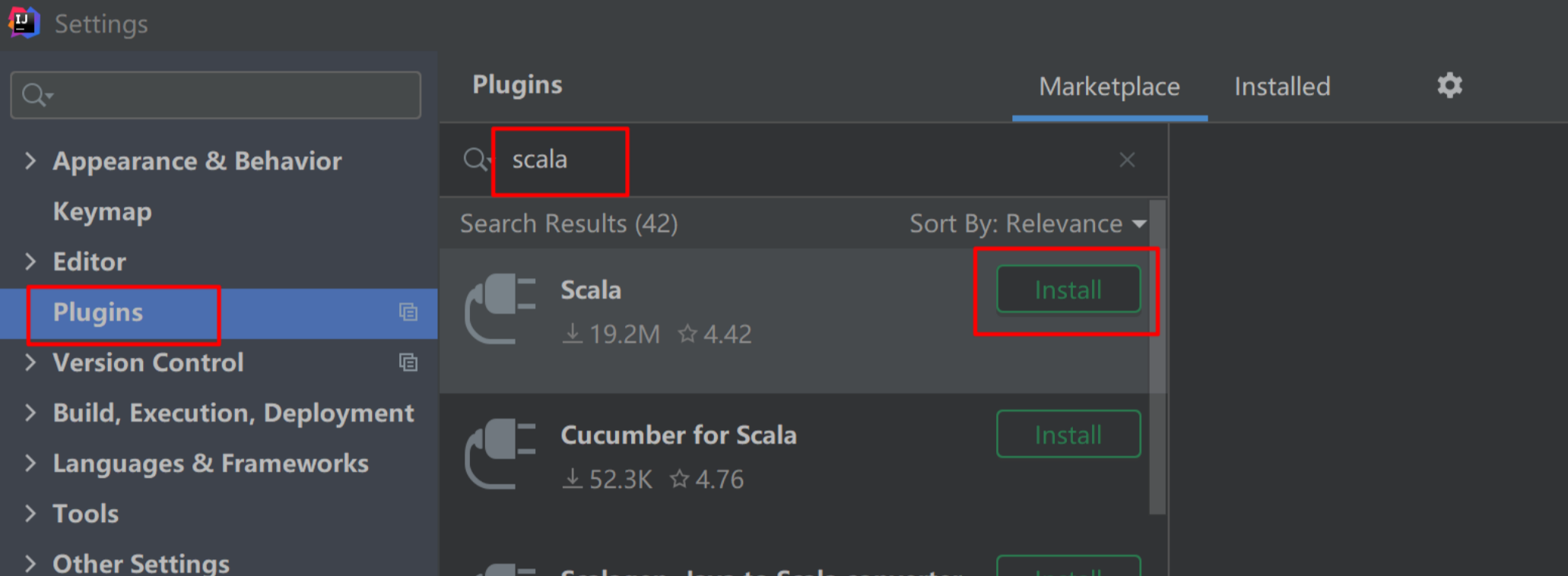Viewport: 1568px width, 576px height.
Task: Install the Cucumber for Scala plugin
Action: 1067,434
